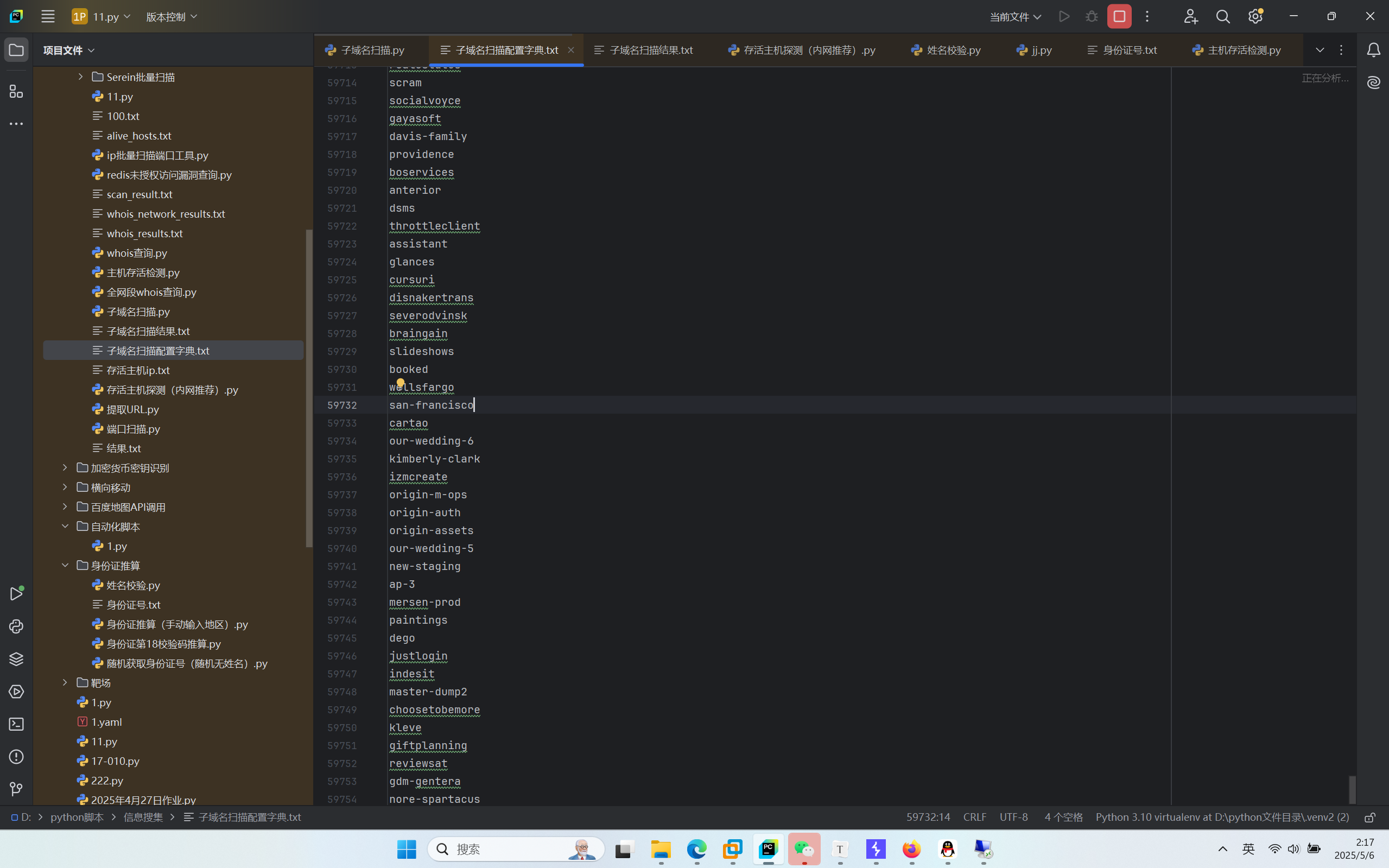Open the 当前文件 run configuration dropdown

click(x=1015, y=17)
